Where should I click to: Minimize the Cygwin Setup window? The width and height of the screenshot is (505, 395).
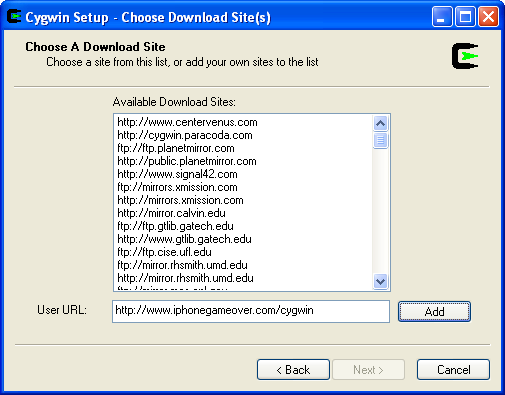pyautogui.click(x=442, y=16)
